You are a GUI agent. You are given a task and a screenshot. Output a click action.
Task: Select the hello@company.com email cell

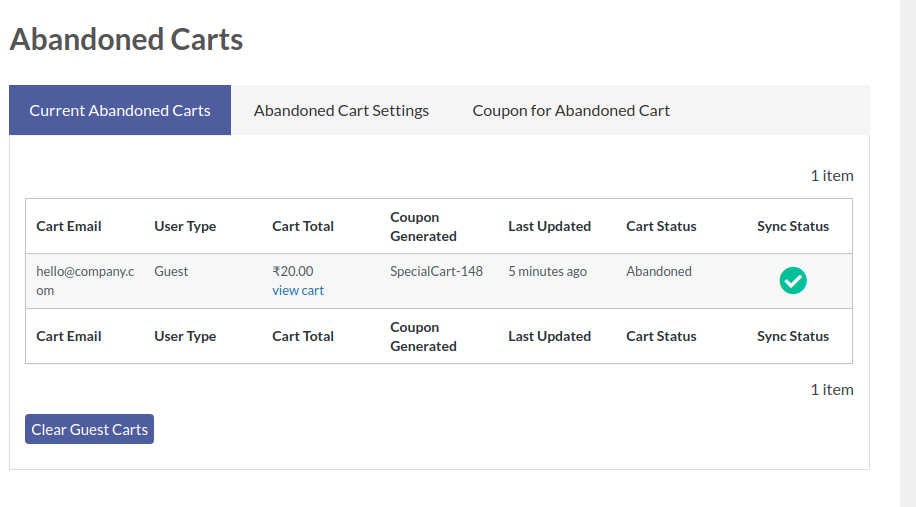pos(85,281)
